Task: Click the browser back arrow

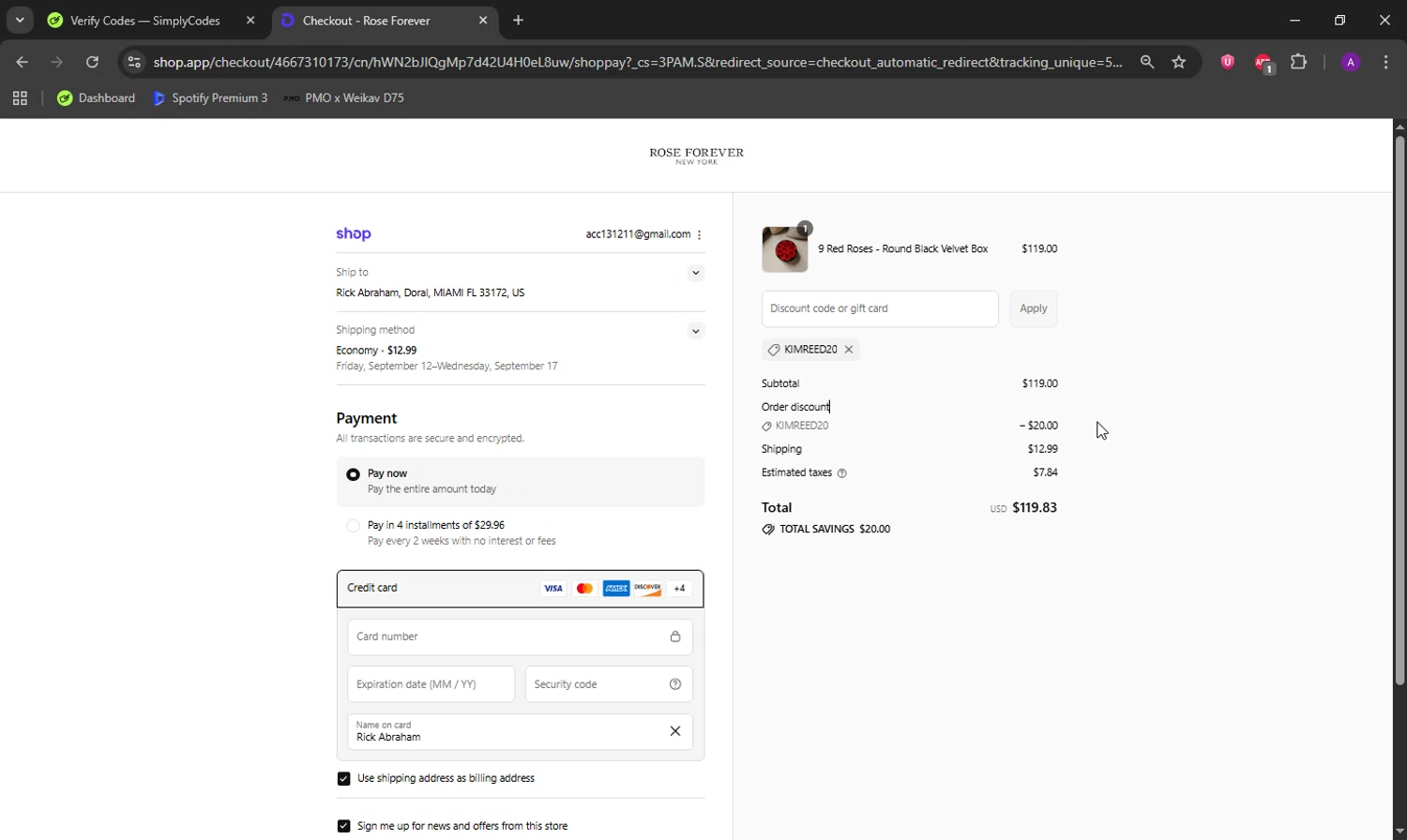Action: [23, 62]
